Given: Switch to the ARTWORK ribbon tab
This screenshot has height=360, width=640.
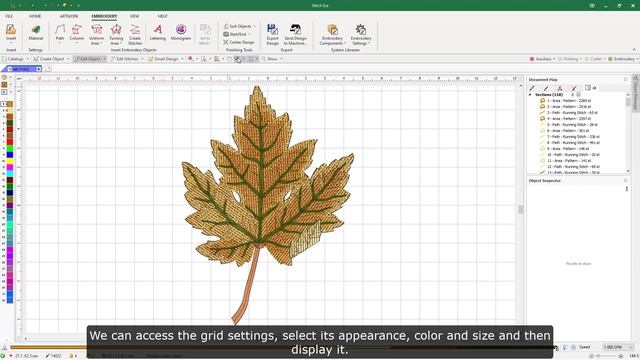Looking at the screenshot, I should coord(69,16).
